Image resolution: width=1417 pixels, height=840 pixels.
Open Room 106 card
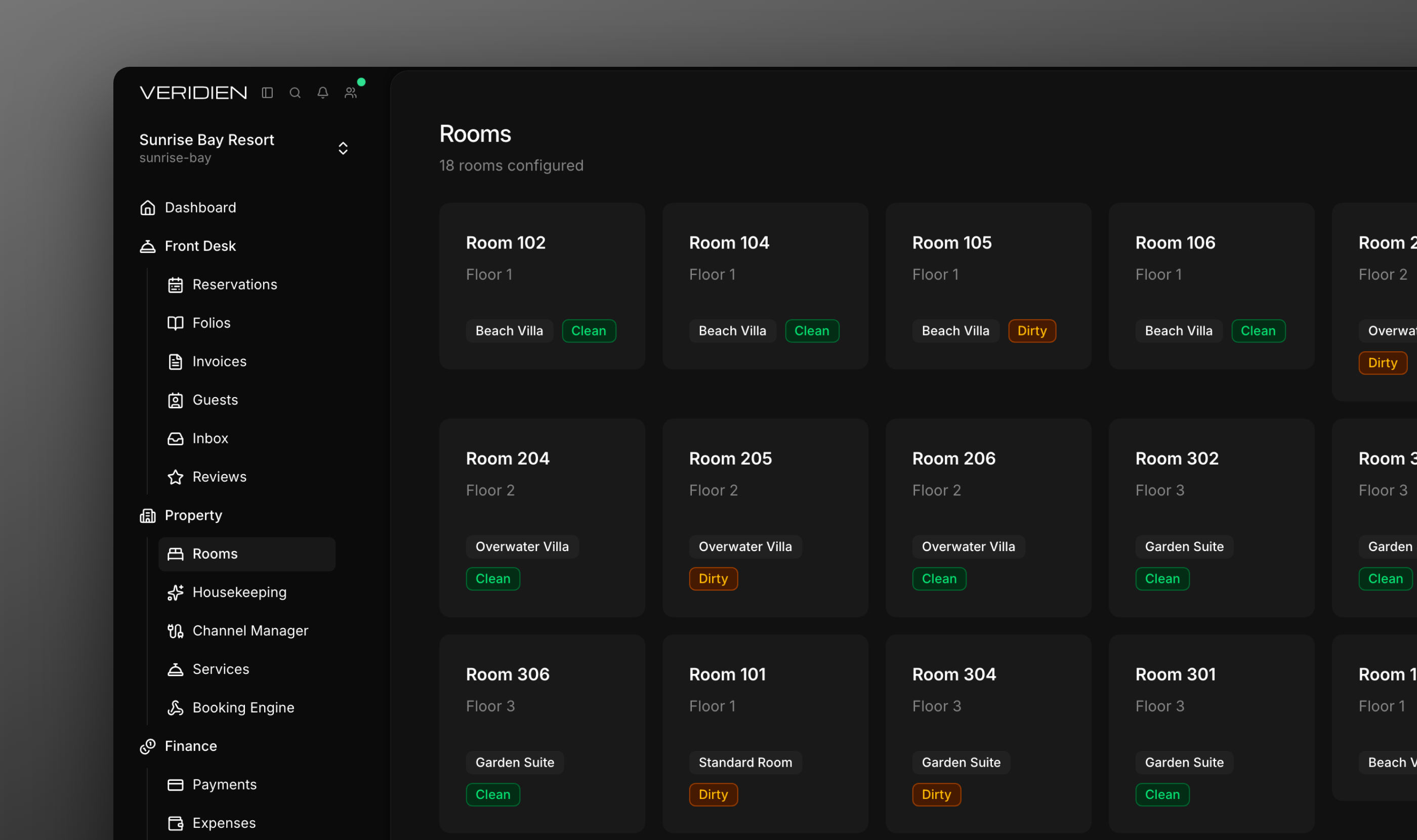(x=1212, y=286)
